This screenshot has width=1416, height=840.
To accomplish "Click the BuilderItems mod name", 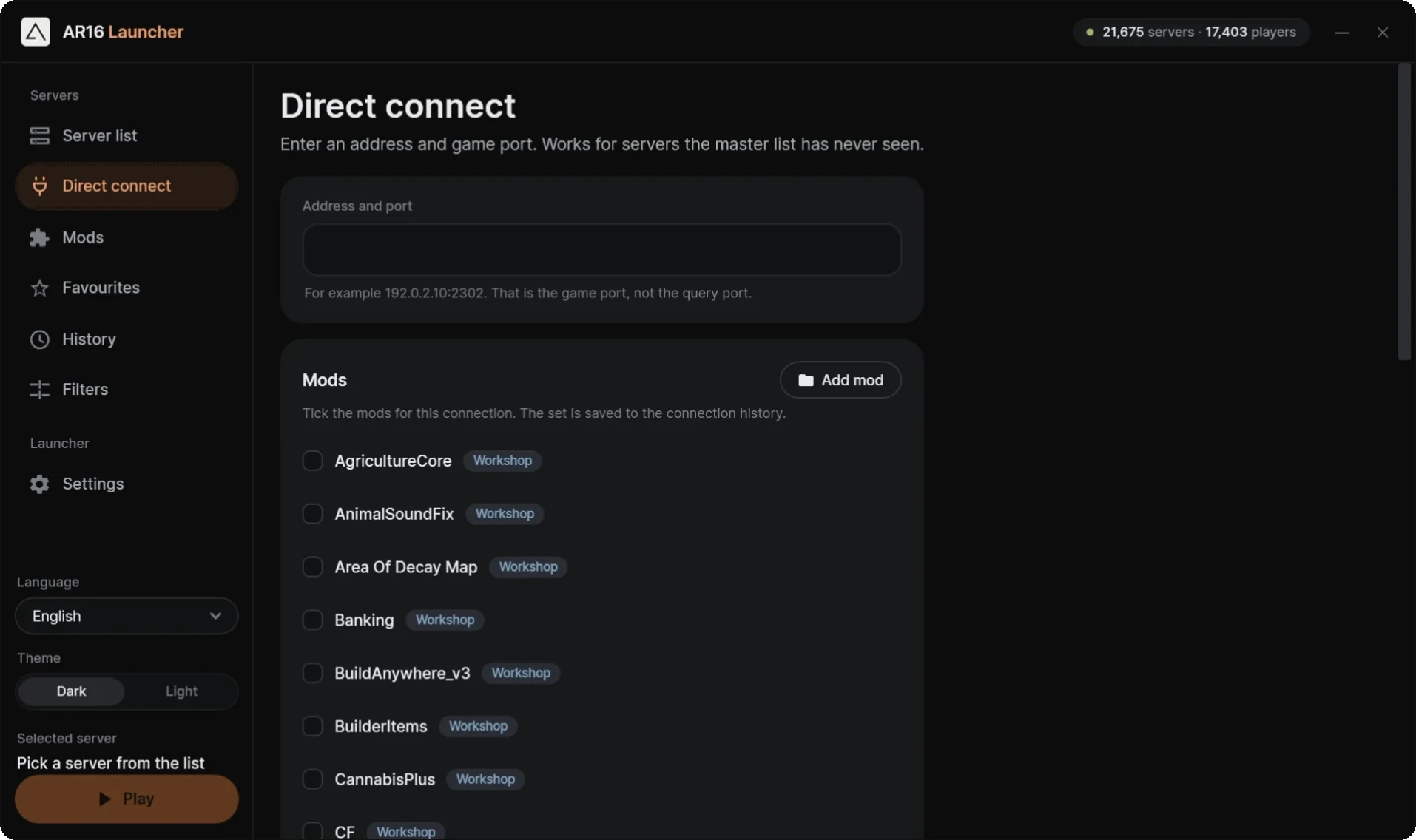I will coord(380,726).
